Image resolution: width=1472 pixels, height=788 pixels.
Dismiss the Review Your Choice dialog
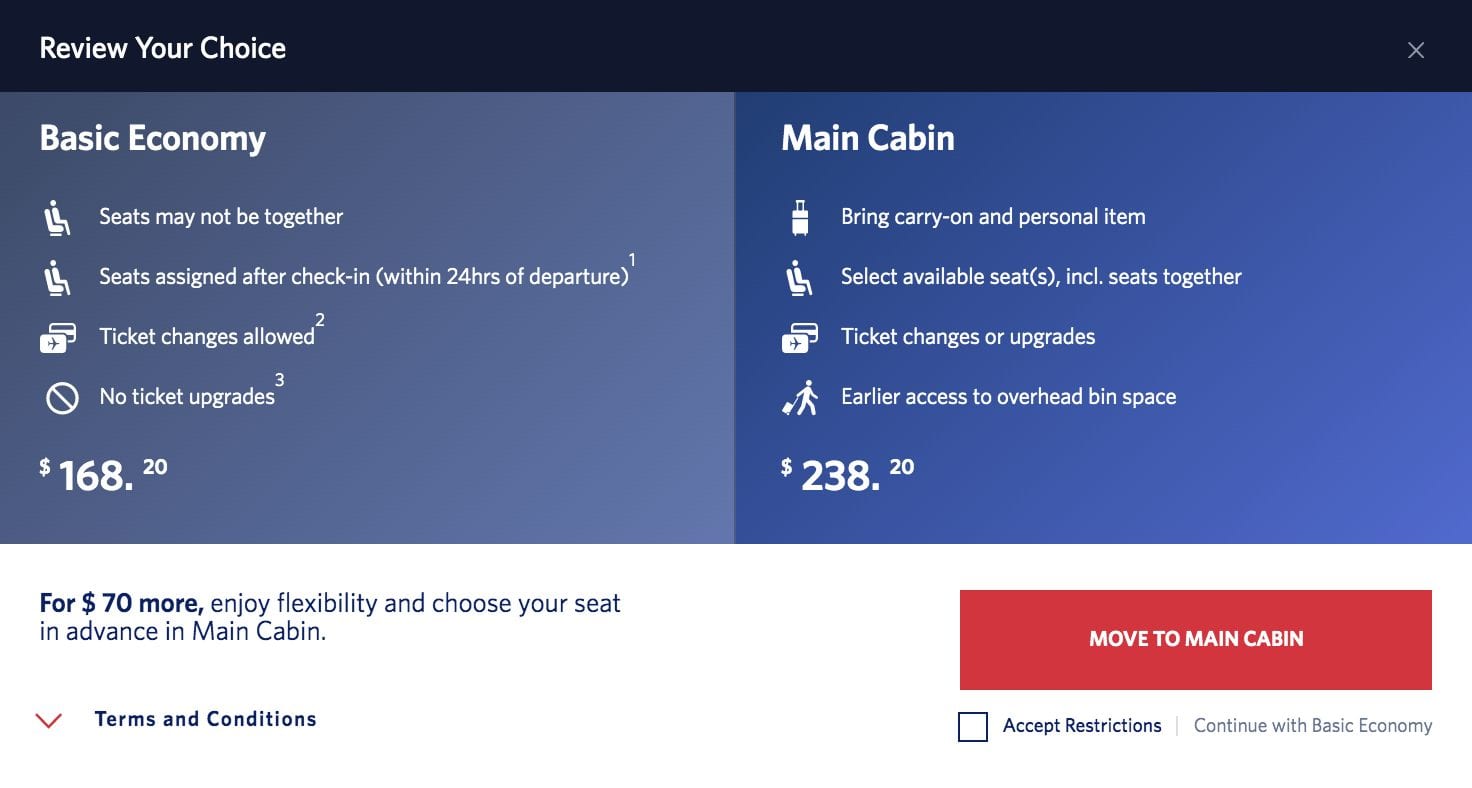coord(1416,49)
